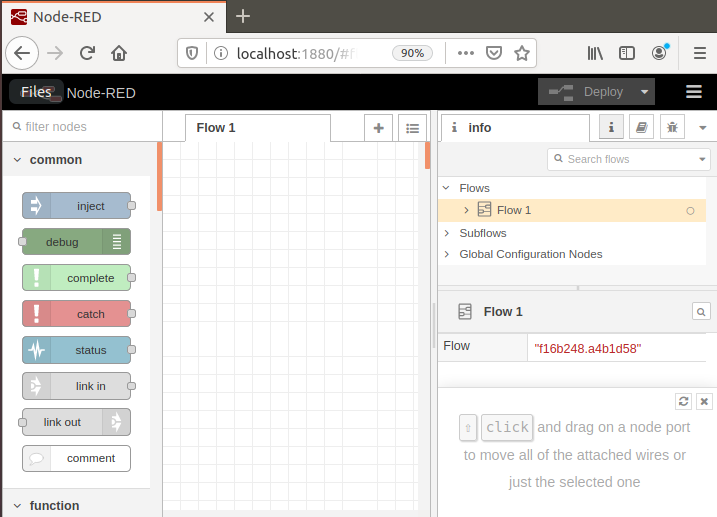Click the flow ID "f16b248.a4b1d58"
The image size is (717, 517).
[x=588, y=349]
